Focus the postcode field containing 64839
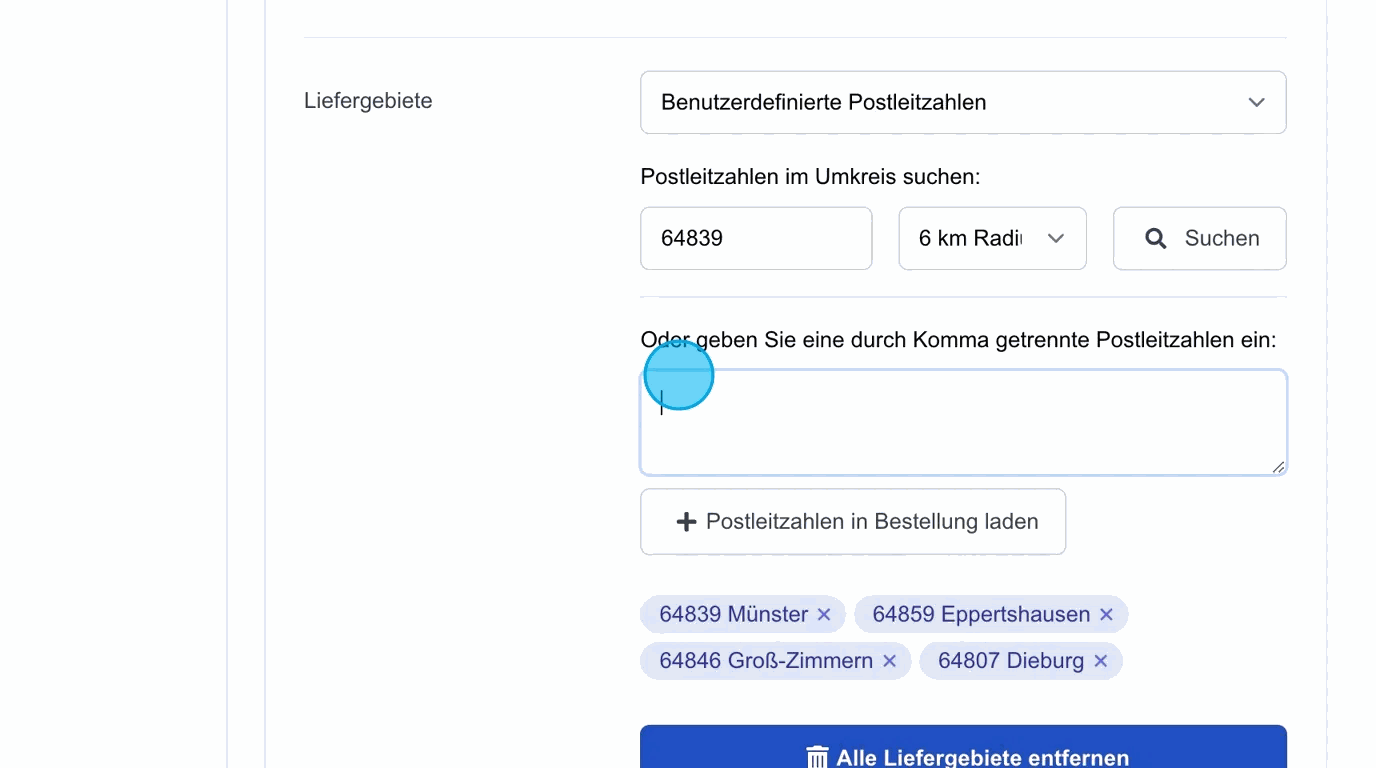 [756, 238]
